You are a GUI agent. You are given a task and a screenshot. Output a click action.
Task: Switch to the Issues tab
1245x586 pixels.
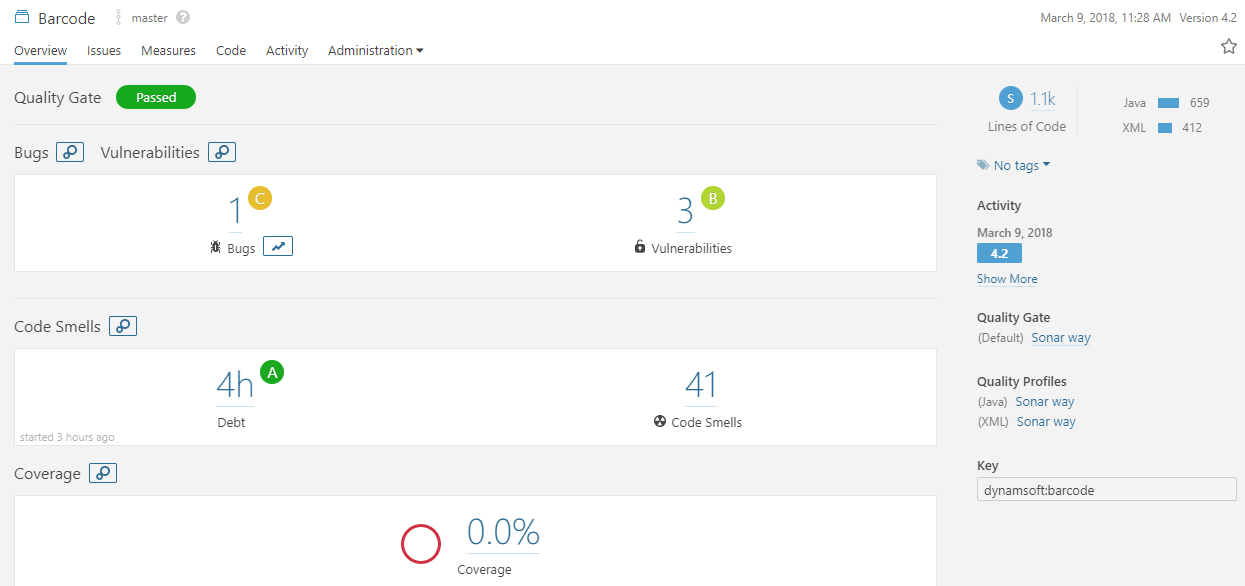(x=104, y=51)
